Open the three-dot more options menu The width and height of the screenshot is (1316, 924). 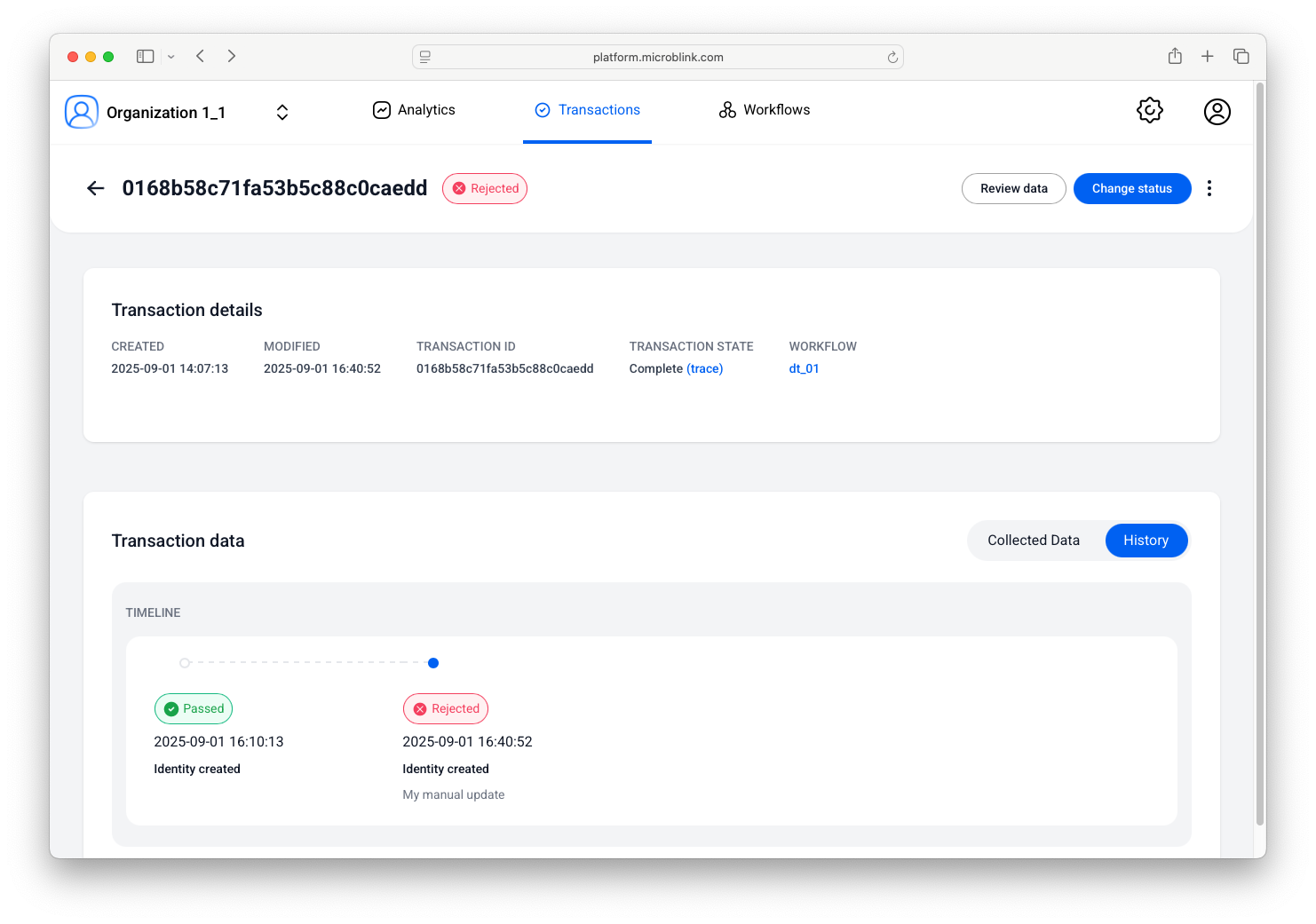click(1209, 188)
